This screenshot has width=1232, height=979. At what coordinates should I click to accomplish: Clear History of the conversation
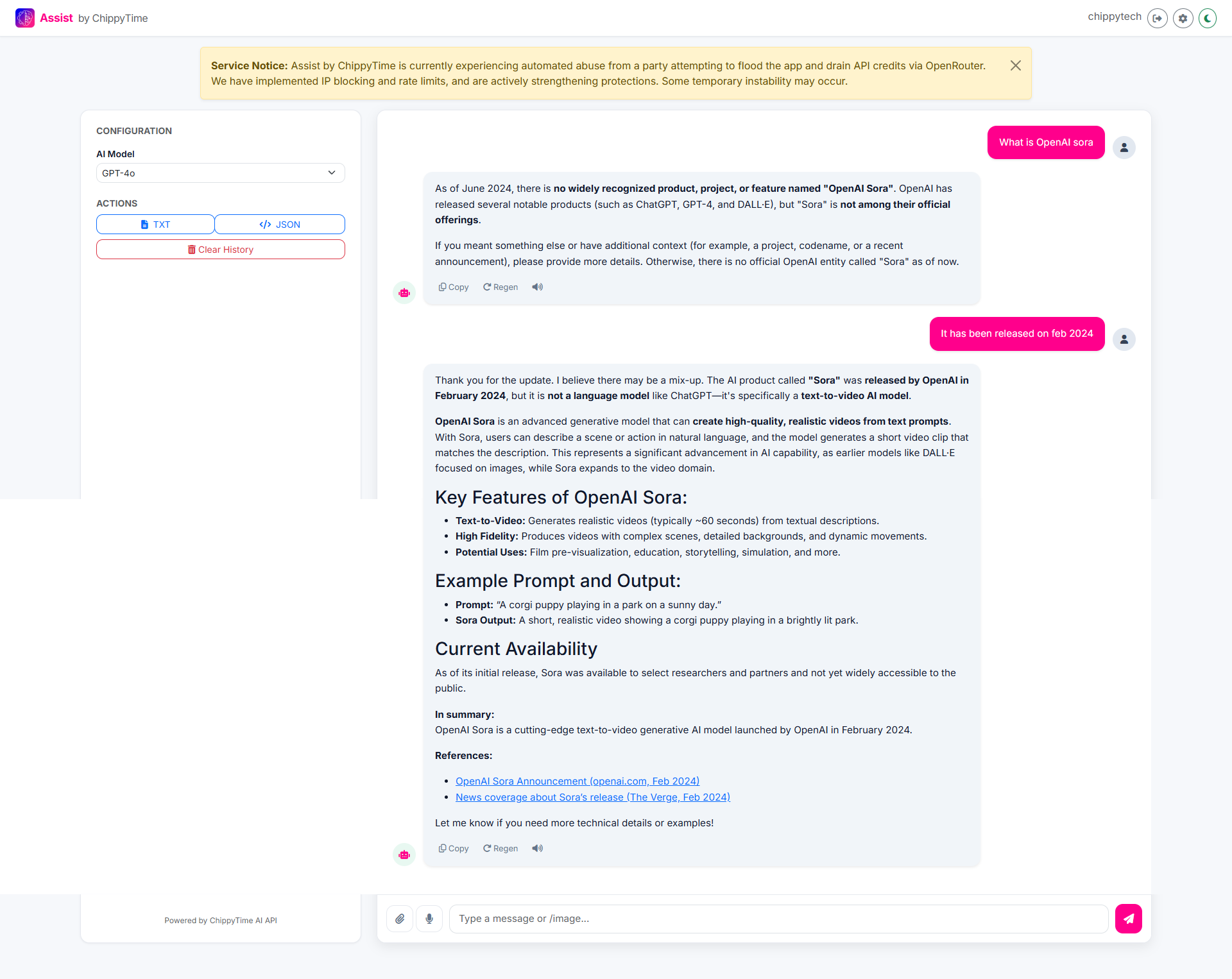coord(220,249)
